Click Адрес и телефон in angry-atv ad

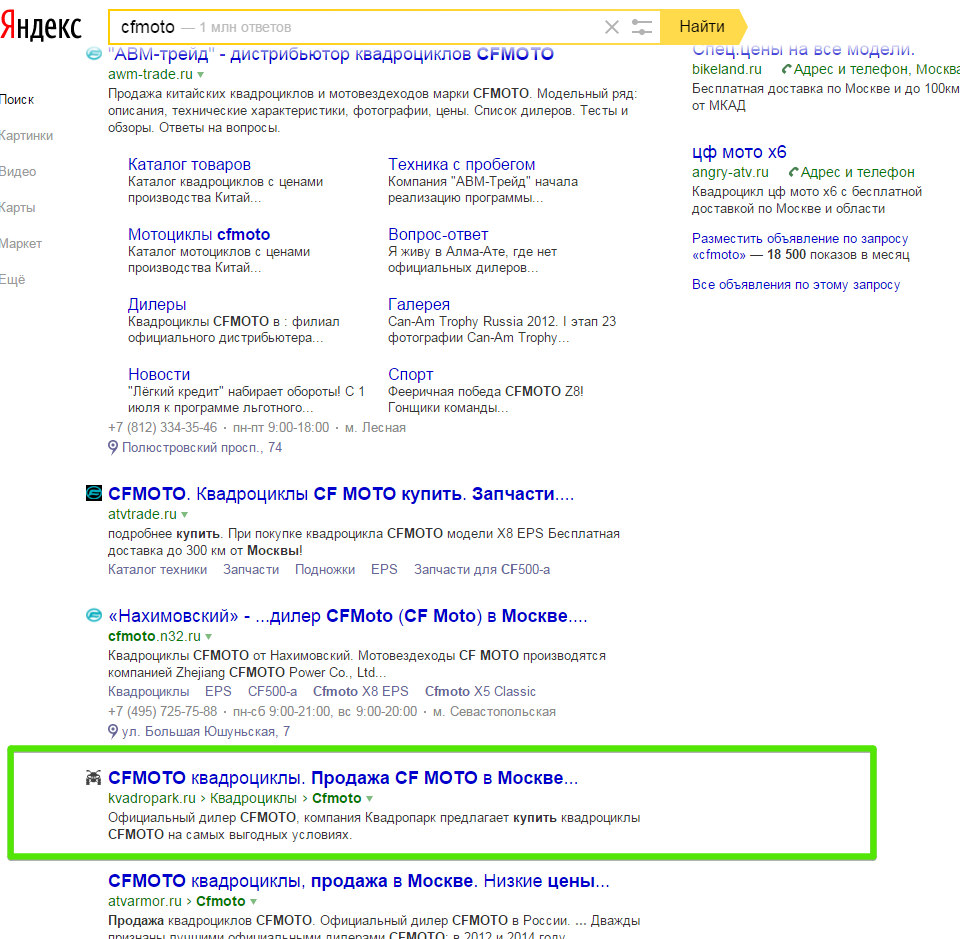[x=857, y=172]
